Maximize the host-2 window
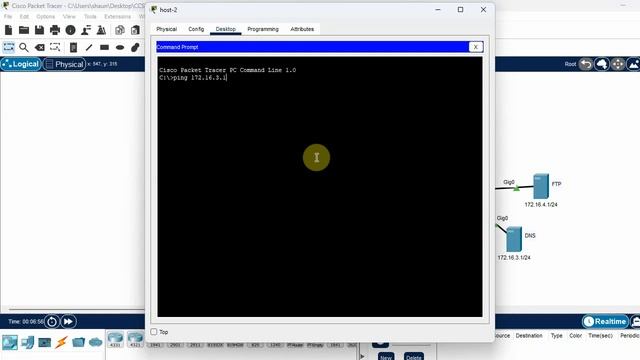Viewport: 640px width, 360px height. click(460, 9)
